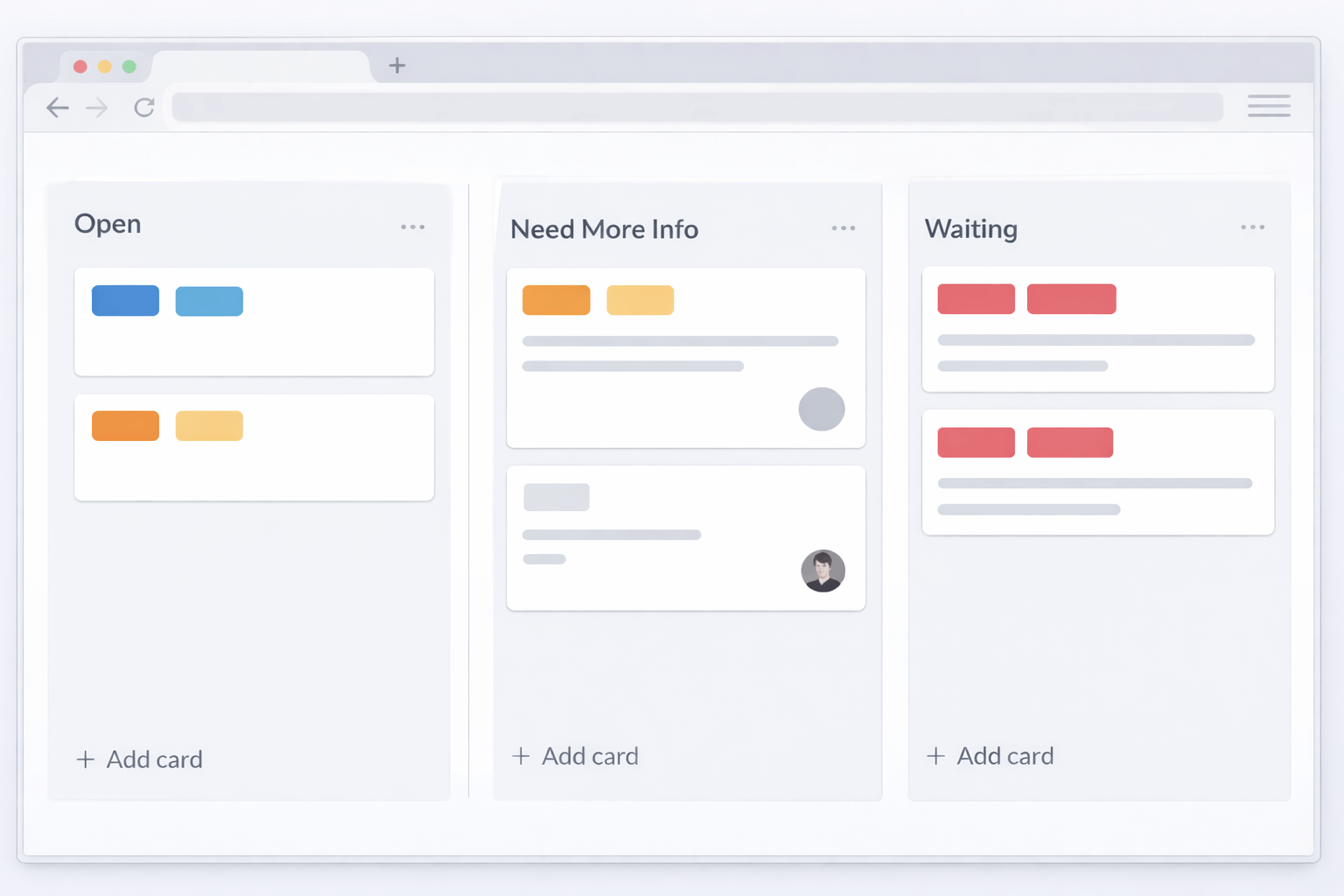Click the browser back arrow

coord(58,108)
